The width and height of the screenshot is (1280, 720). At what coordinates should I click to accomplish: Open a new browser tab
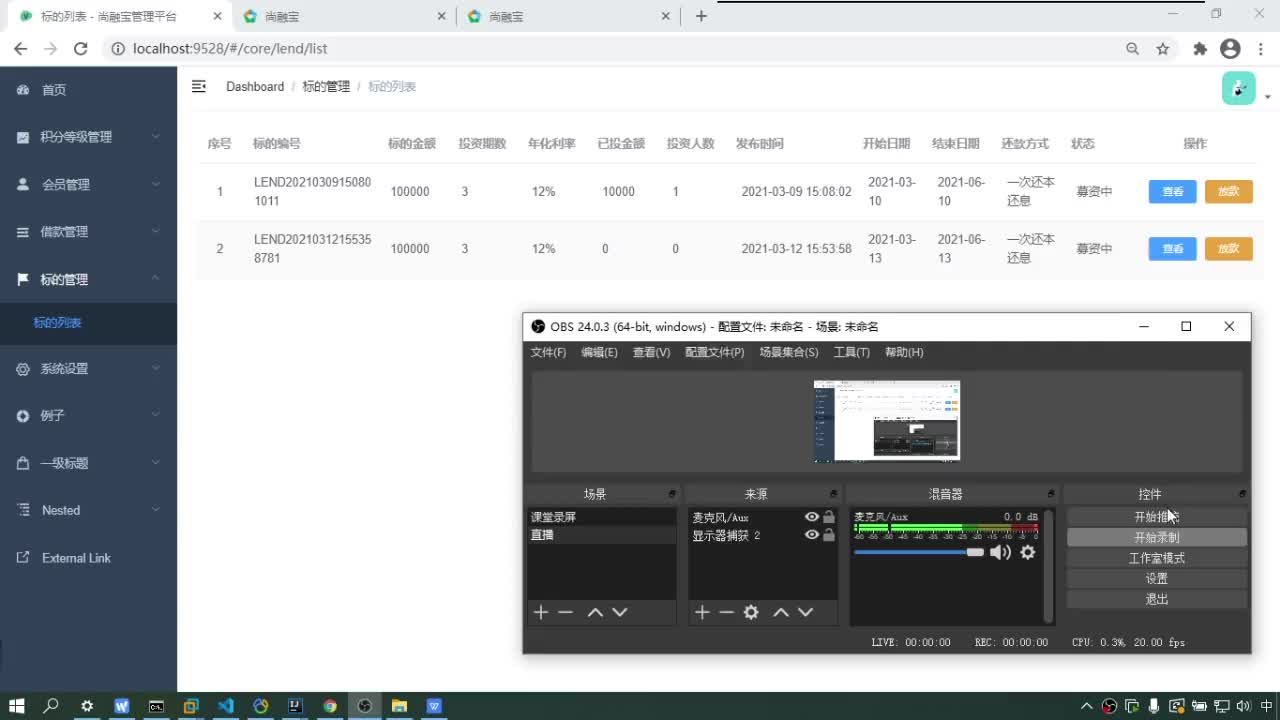pos(701,16)
